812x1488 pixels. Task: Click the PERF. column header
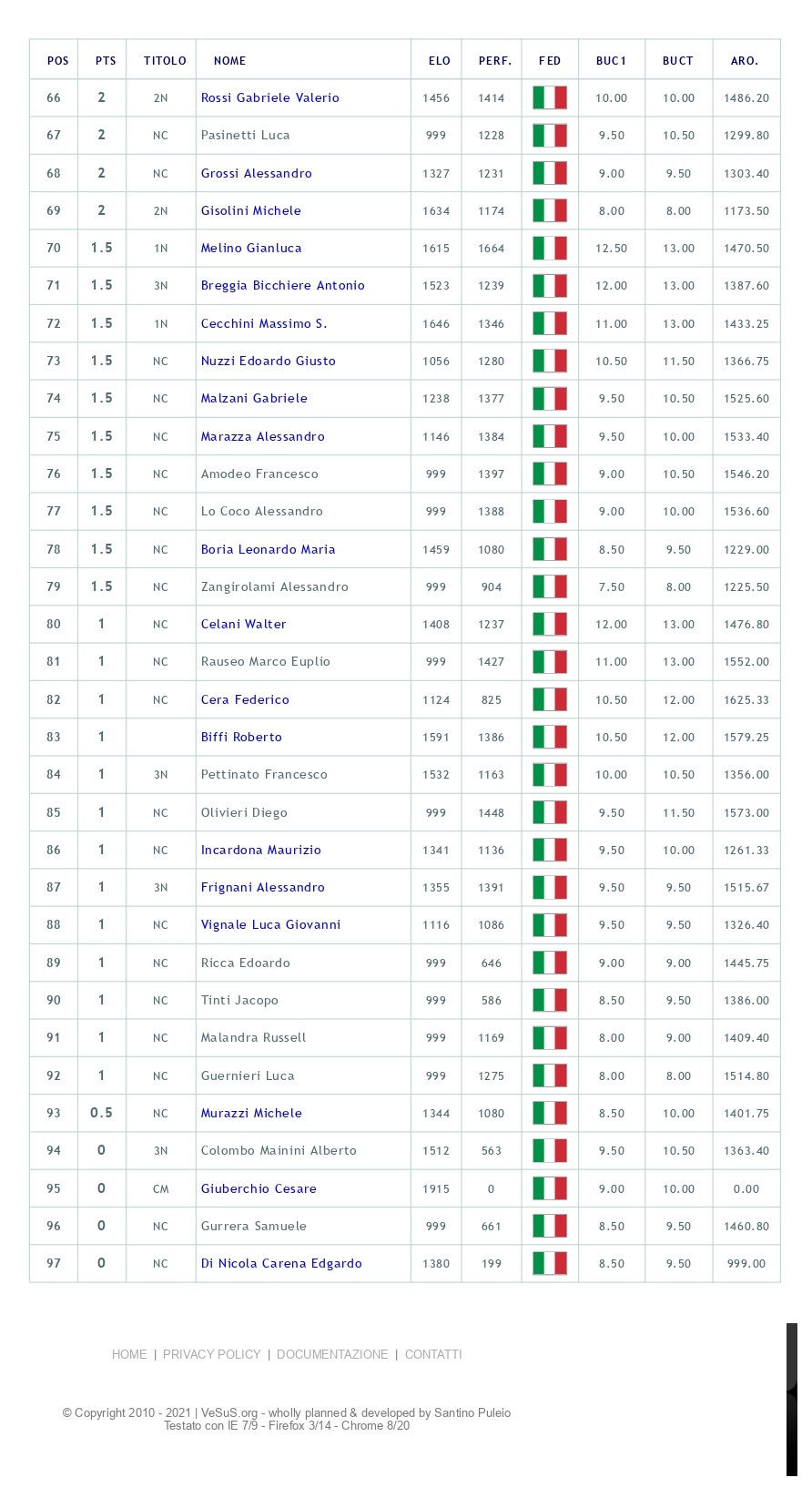pos(495,61)
